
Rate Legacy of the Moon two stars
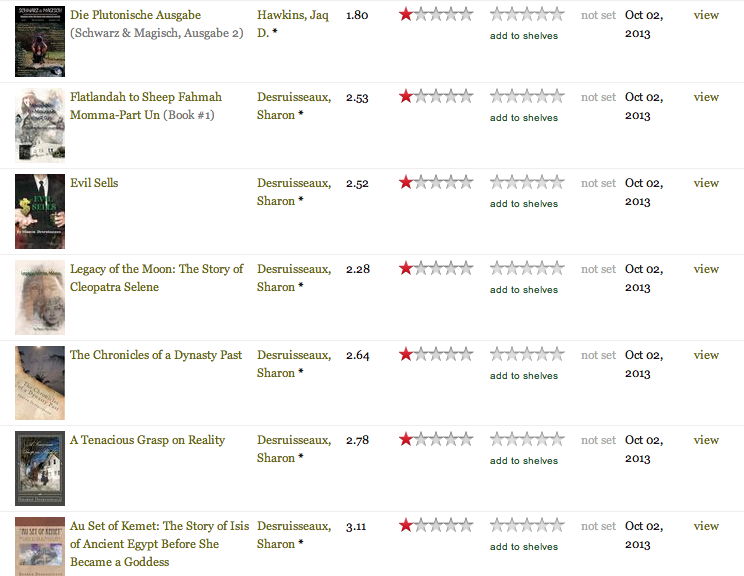[x=512, y=269]
